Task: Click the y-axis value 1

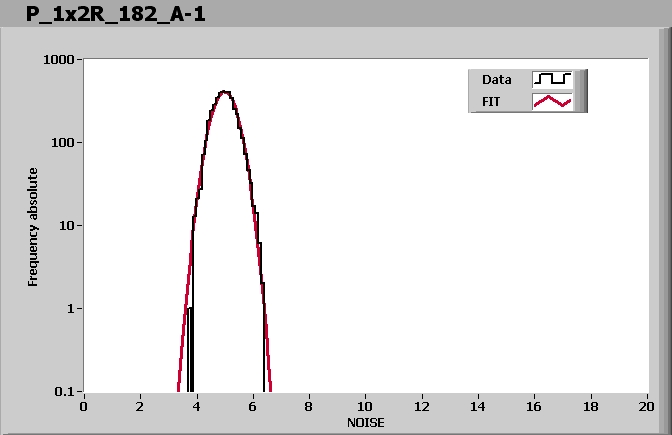Action: click(71, 309)
